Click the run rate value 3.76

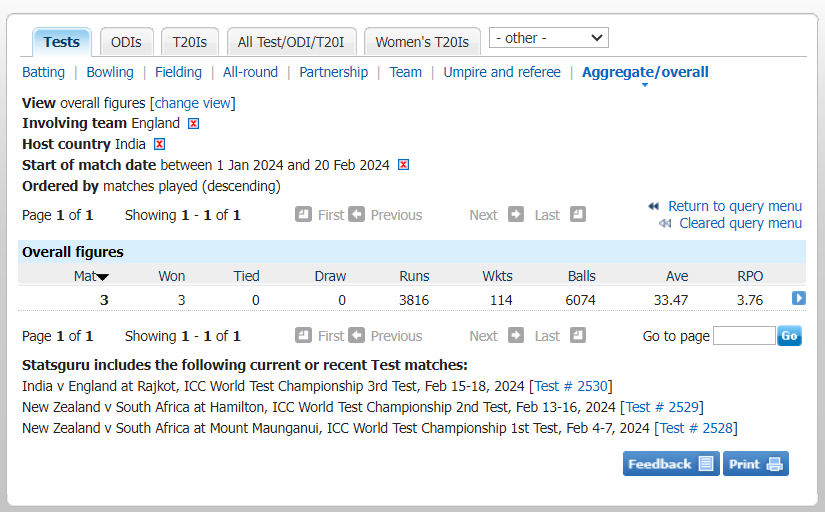click(750, 300)
